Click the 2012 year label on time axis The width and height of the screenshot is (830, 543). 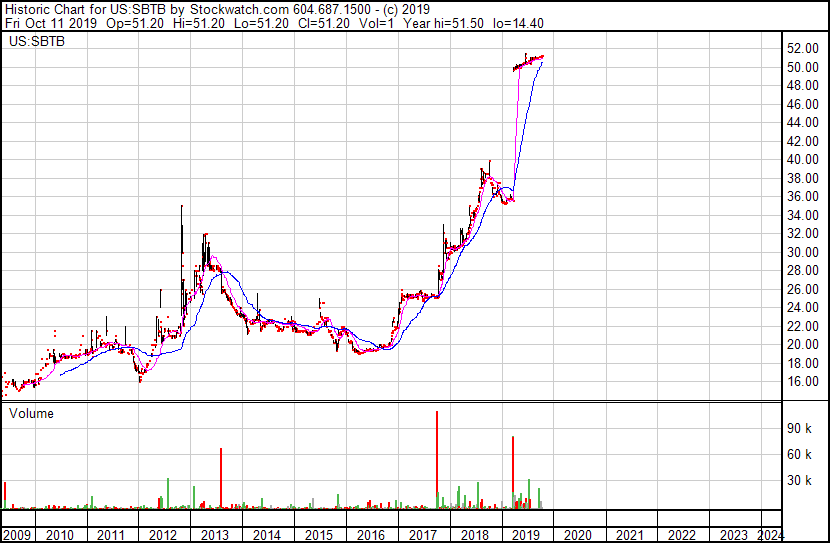tap(163, 535)
